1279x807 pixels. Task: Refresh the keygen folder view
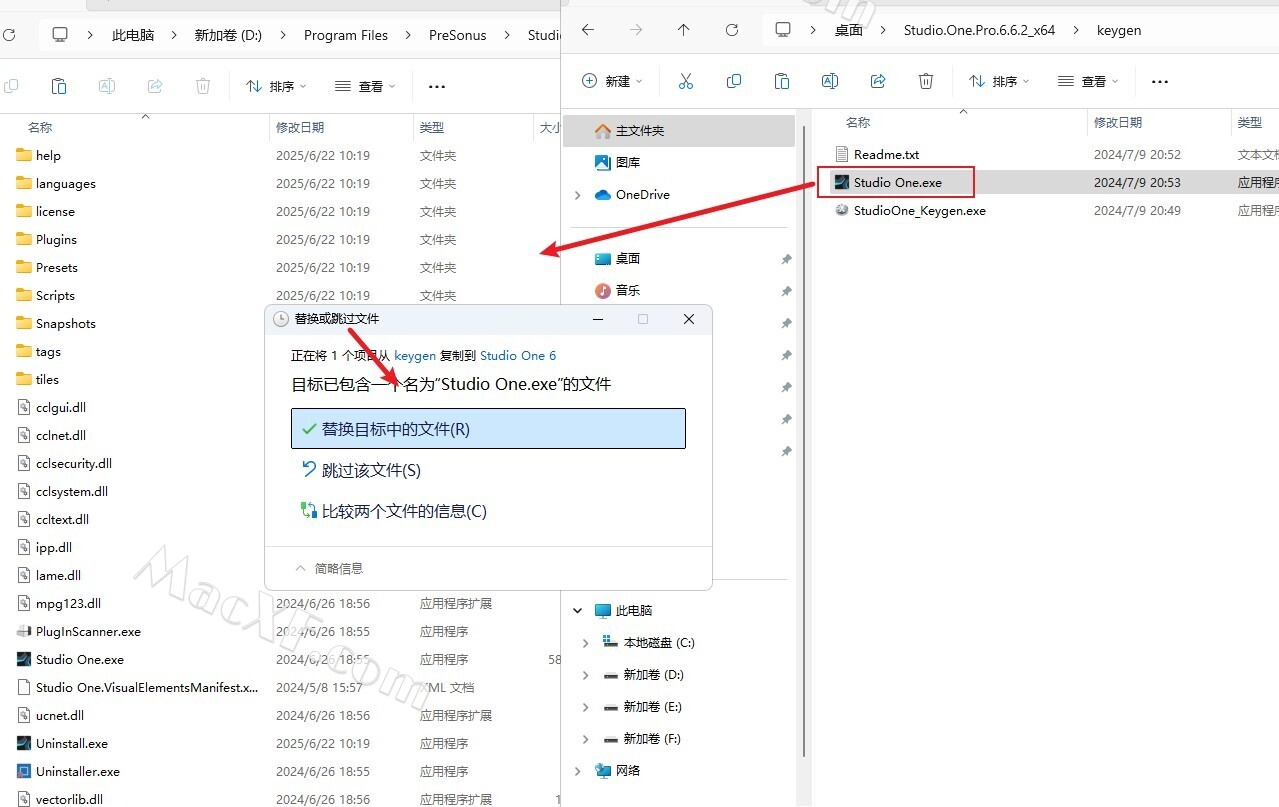pos(732,30)
